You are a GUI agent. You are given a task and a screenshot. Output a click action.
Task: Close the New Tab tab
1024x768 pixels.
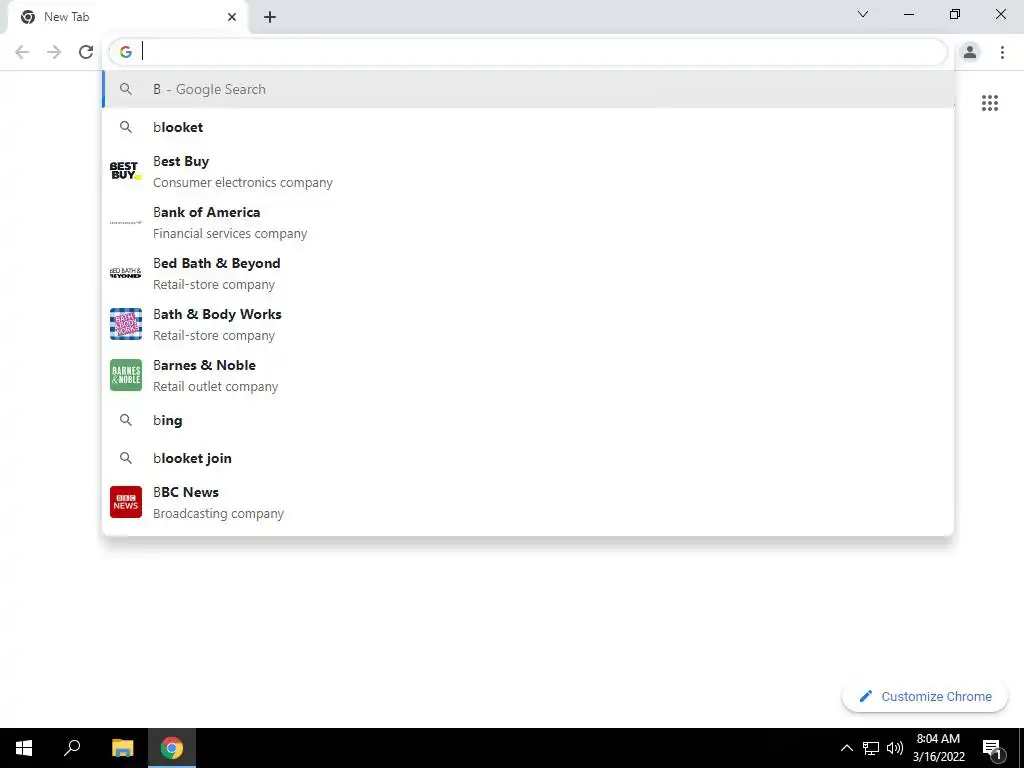click(x=232, y=17)
